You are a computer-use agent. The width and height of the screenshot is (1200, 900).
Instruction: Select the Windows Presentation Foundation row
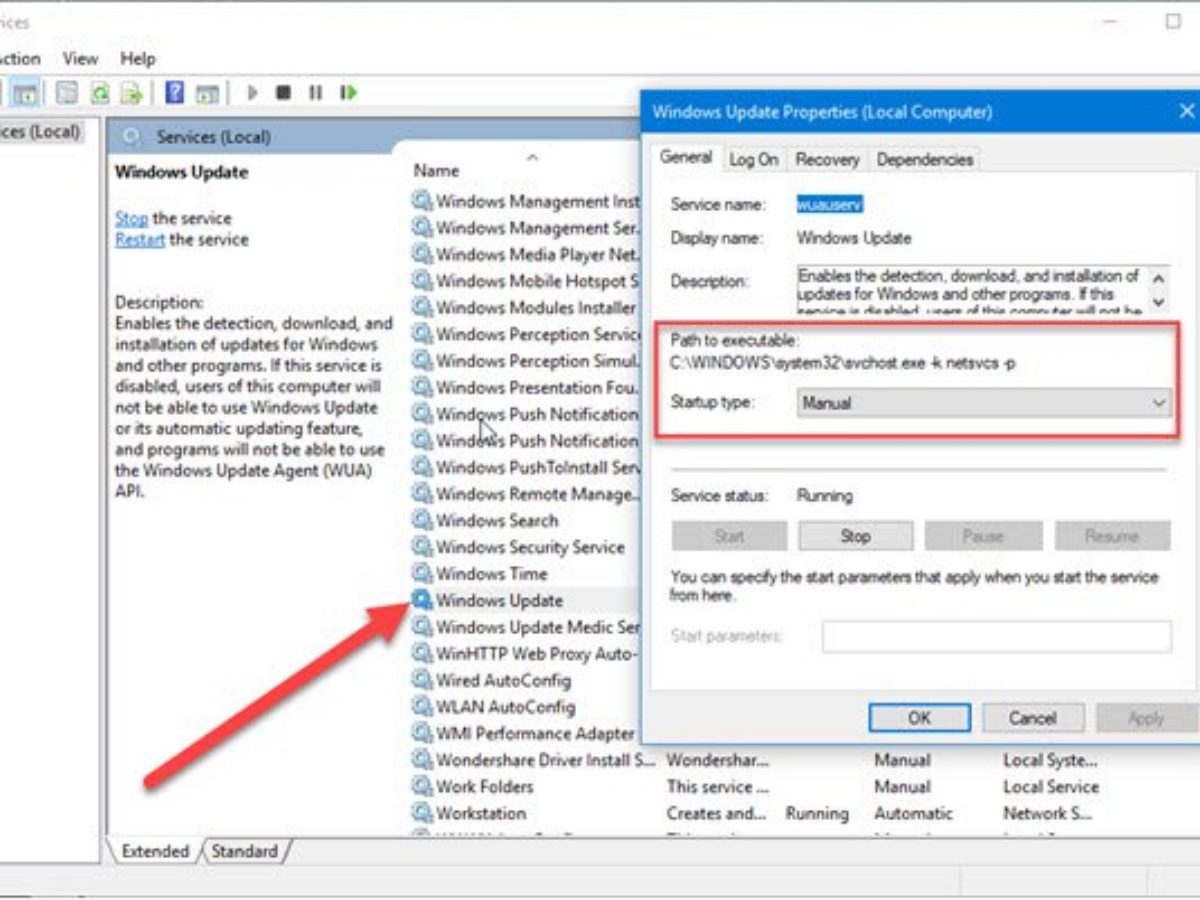(x=526, y=387)
